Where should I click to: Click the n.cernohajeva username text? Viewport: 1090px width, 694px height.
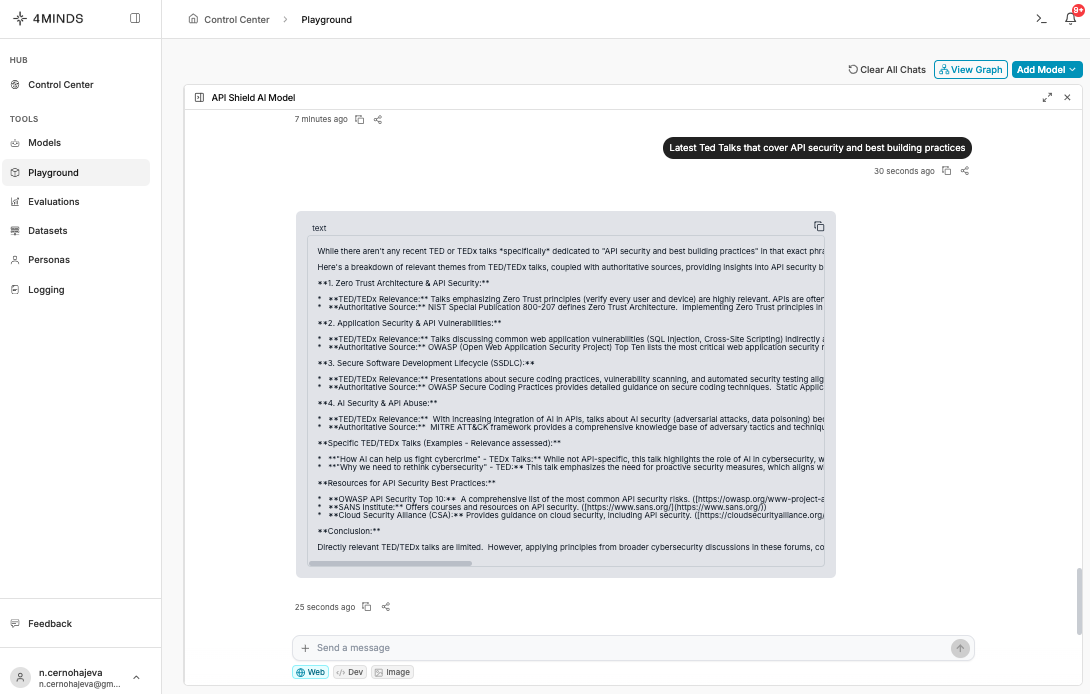[70, 672]
